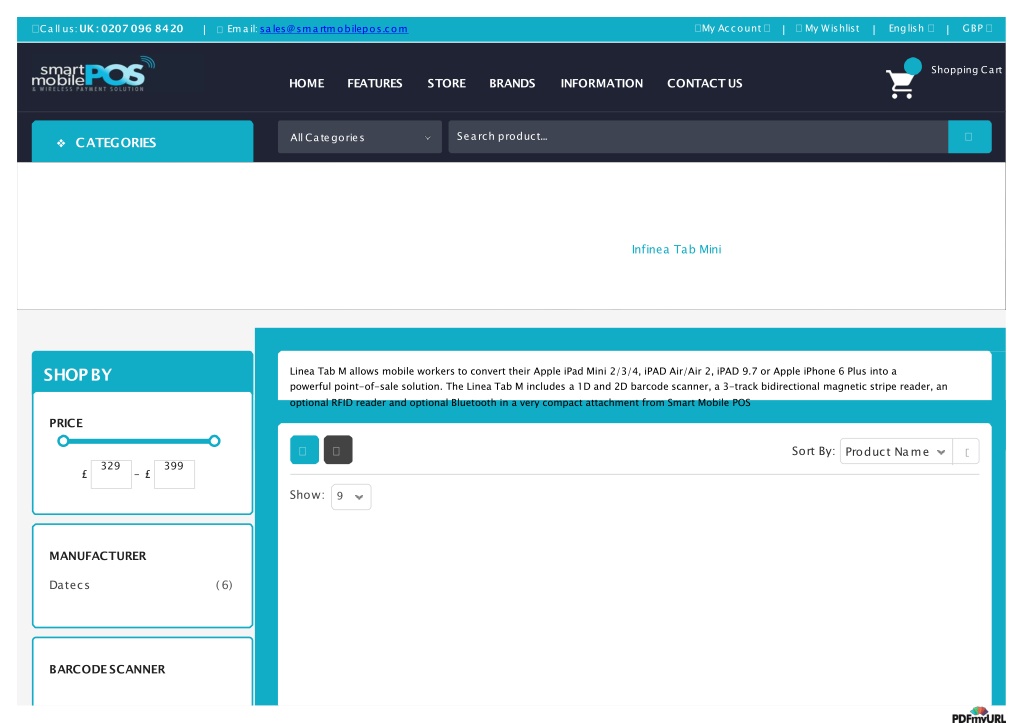Click the minimum price box 329

[111, 474]
